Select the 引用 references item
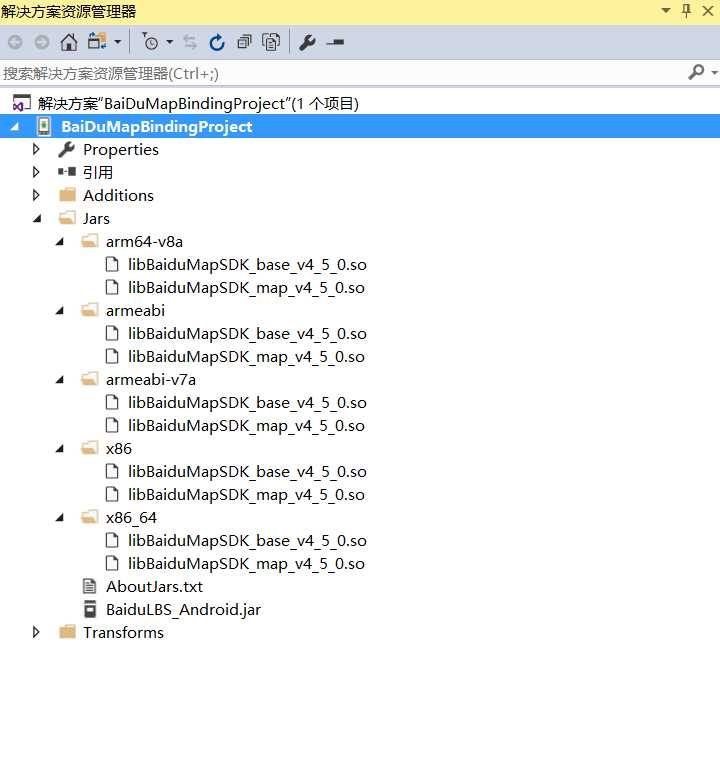Screen dimensions: 720x764 point(98,172)
